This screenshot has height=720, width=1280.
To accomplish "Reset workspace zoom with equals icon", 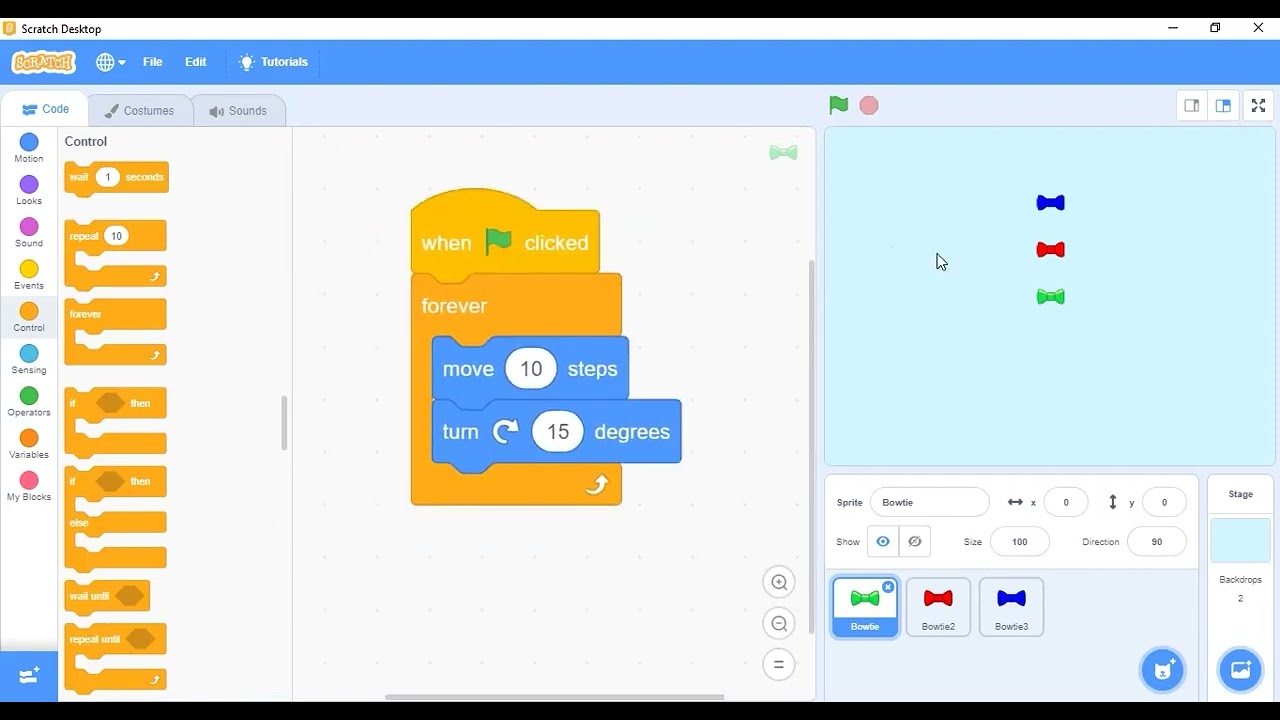I will (778, 665).
